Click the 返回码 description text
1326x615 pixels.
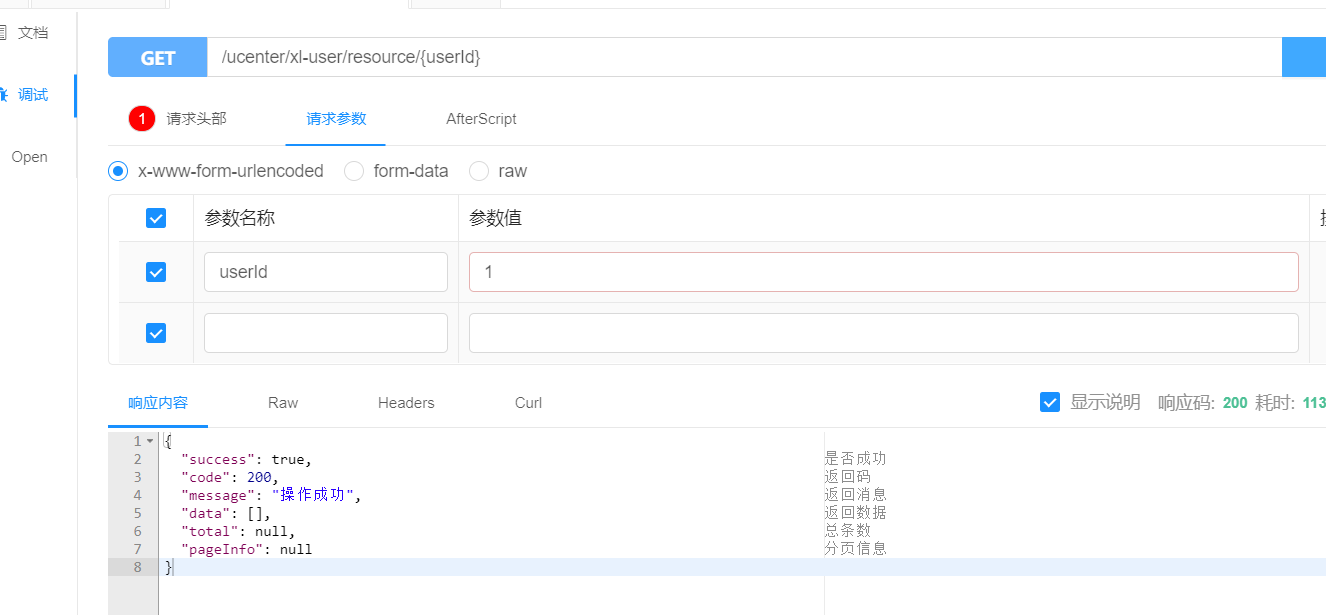click(x=847, y=477)
